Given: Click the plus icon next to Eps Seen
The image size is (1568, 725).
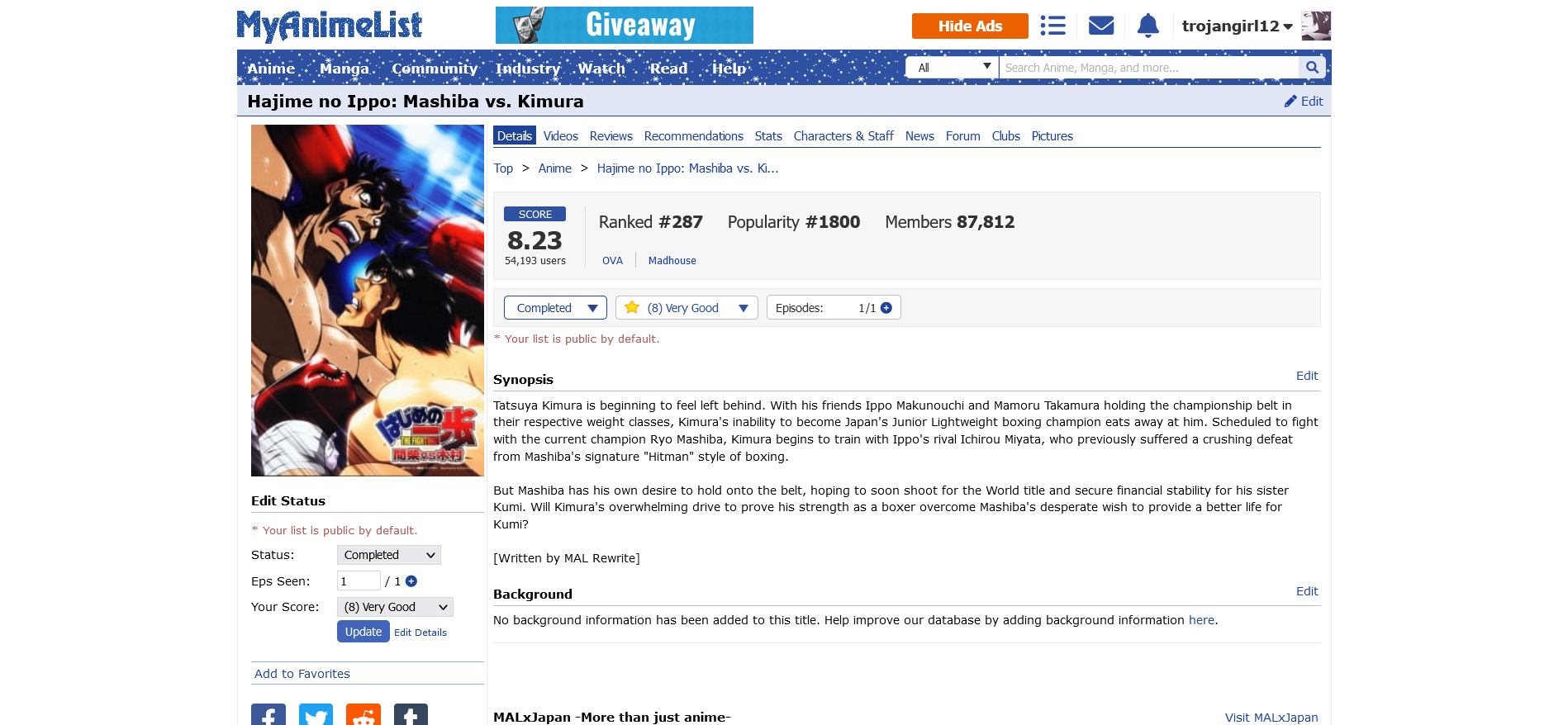Looking at the screenshot, I should [x=411, y=581].
